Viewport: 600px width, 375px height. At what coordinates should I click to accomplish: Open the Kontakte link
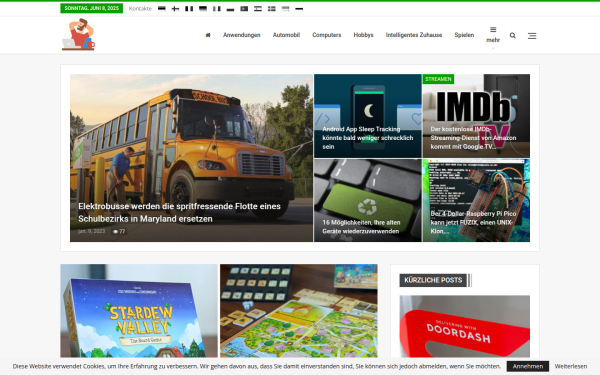click(140, 9)
